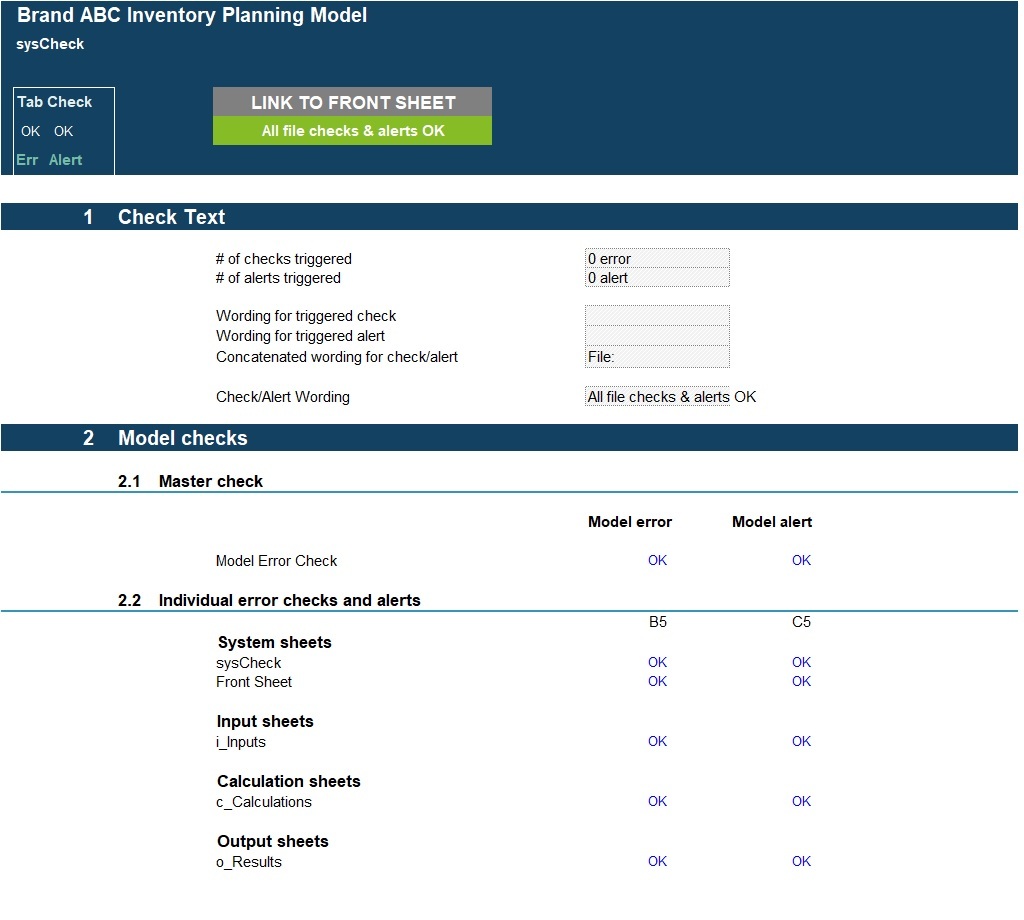Click the 'Check Text' section header

coord(171,217)
